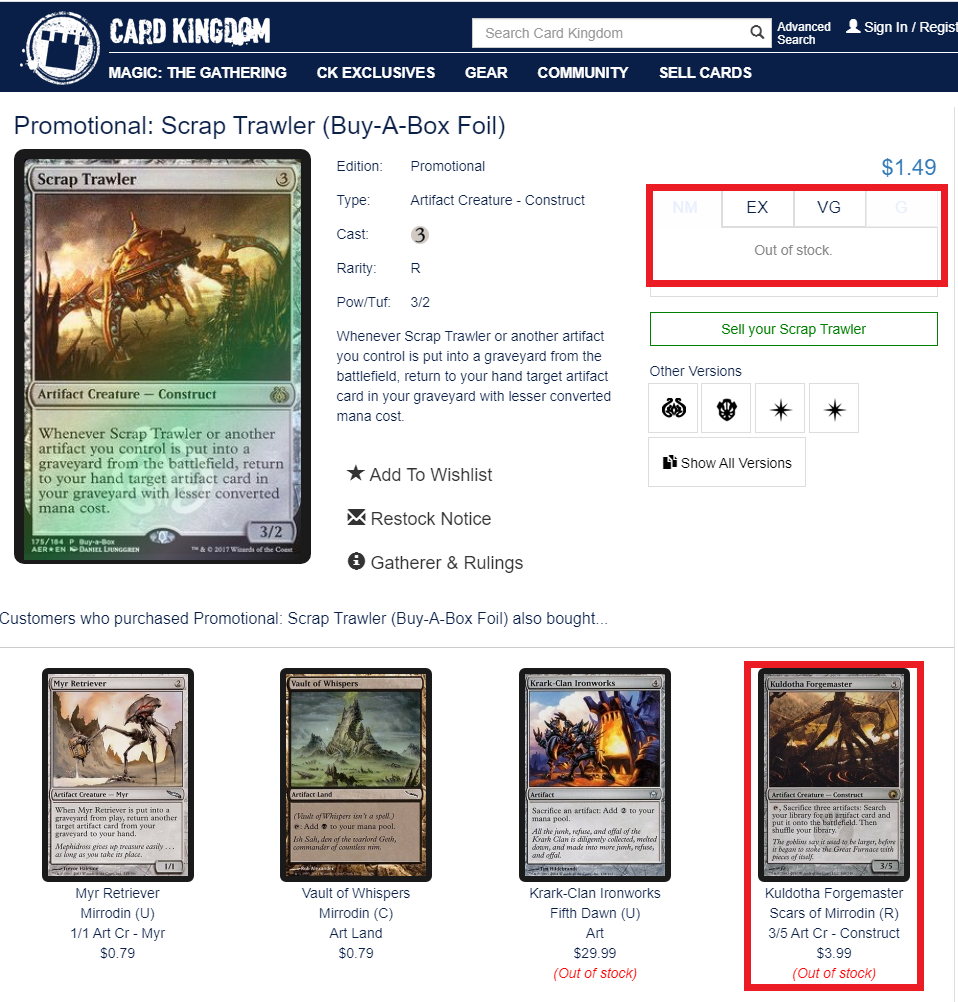
Task: Click the Promotional edition value
Action: click(x=447, y=166)
